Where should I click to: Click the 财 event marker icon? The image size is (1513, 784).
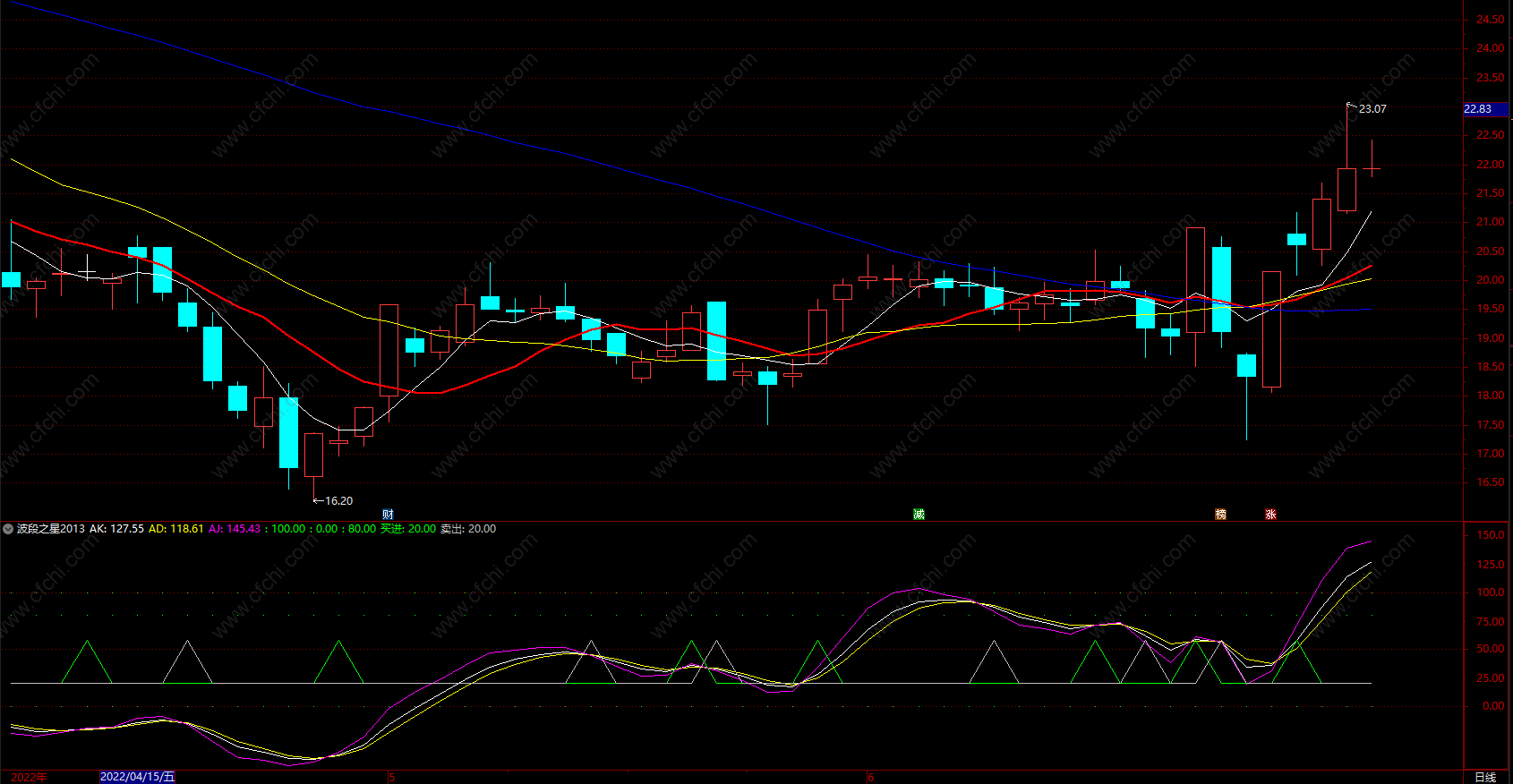coord(388,514)
